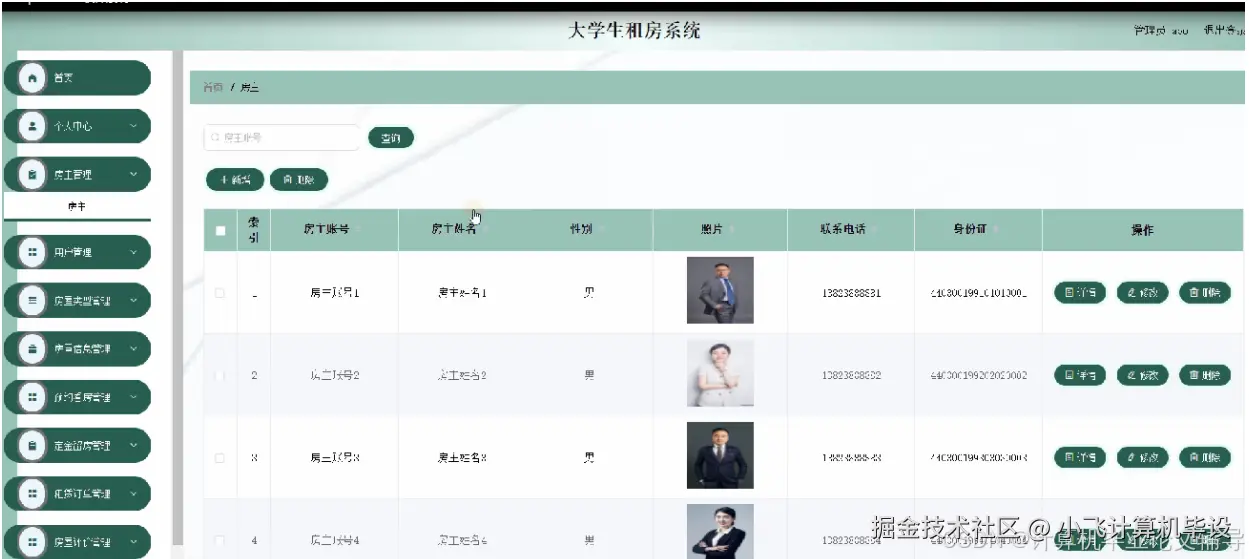Expand the 房屋评价管理 chevron
This screenshot has width=1249, height=559.
pyautogui.click(x=133, y=541)
